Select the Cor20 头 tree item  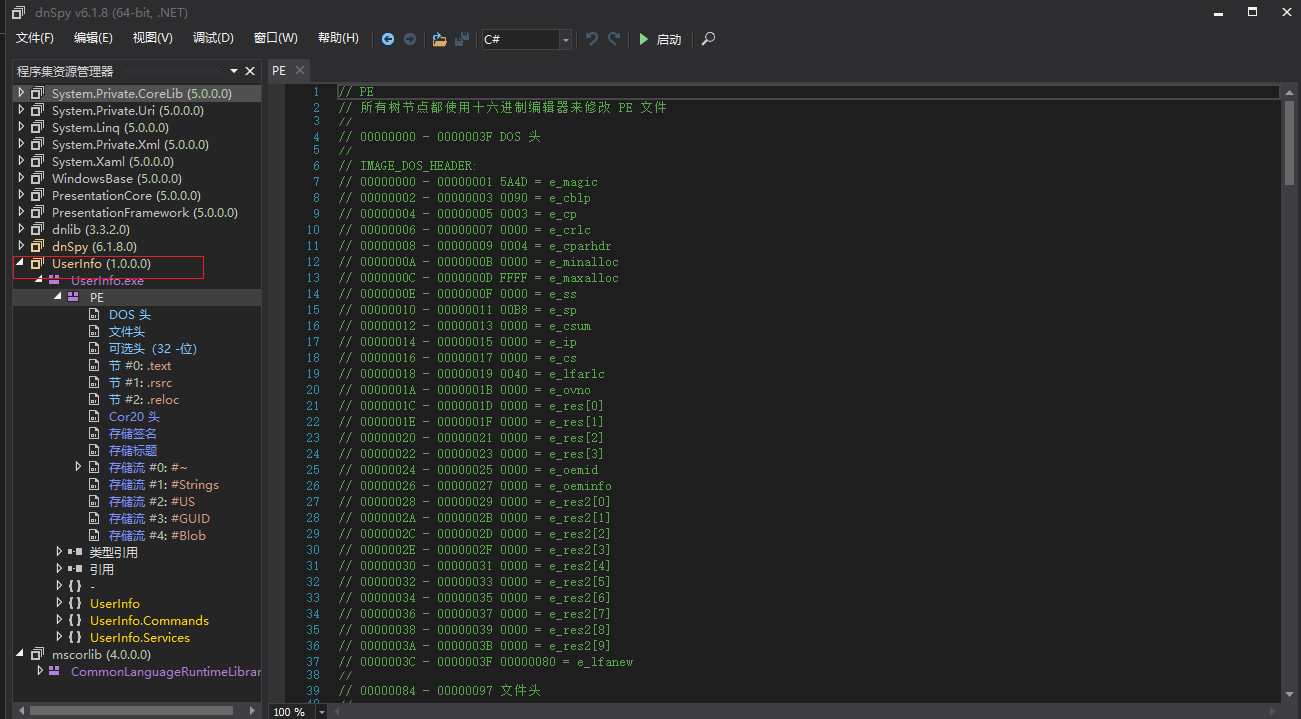(x=134, y=416)
